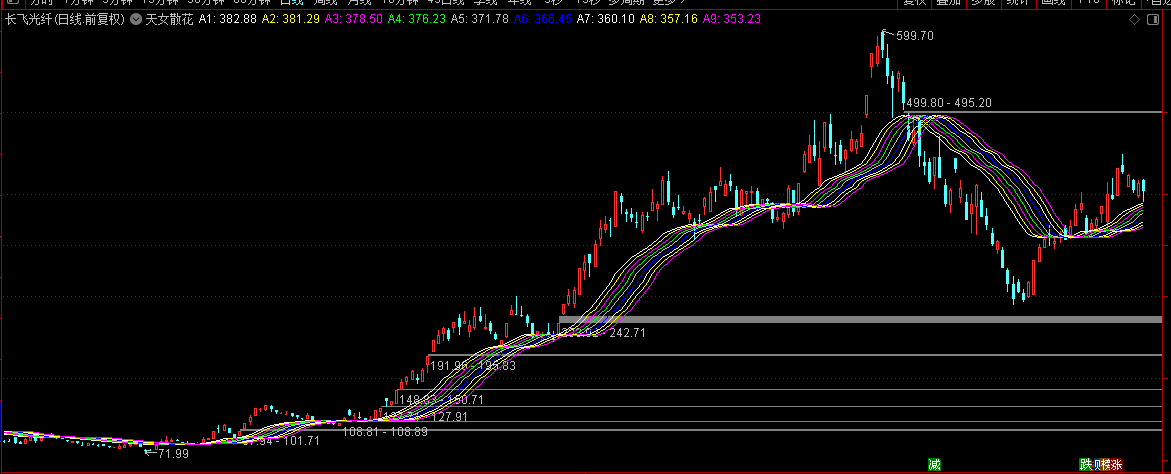Viewport: 1171px width, 474px height.
Task: Click the yellow A2: 381.29 value
Action: pyautogui.click(x=290, y=19)
